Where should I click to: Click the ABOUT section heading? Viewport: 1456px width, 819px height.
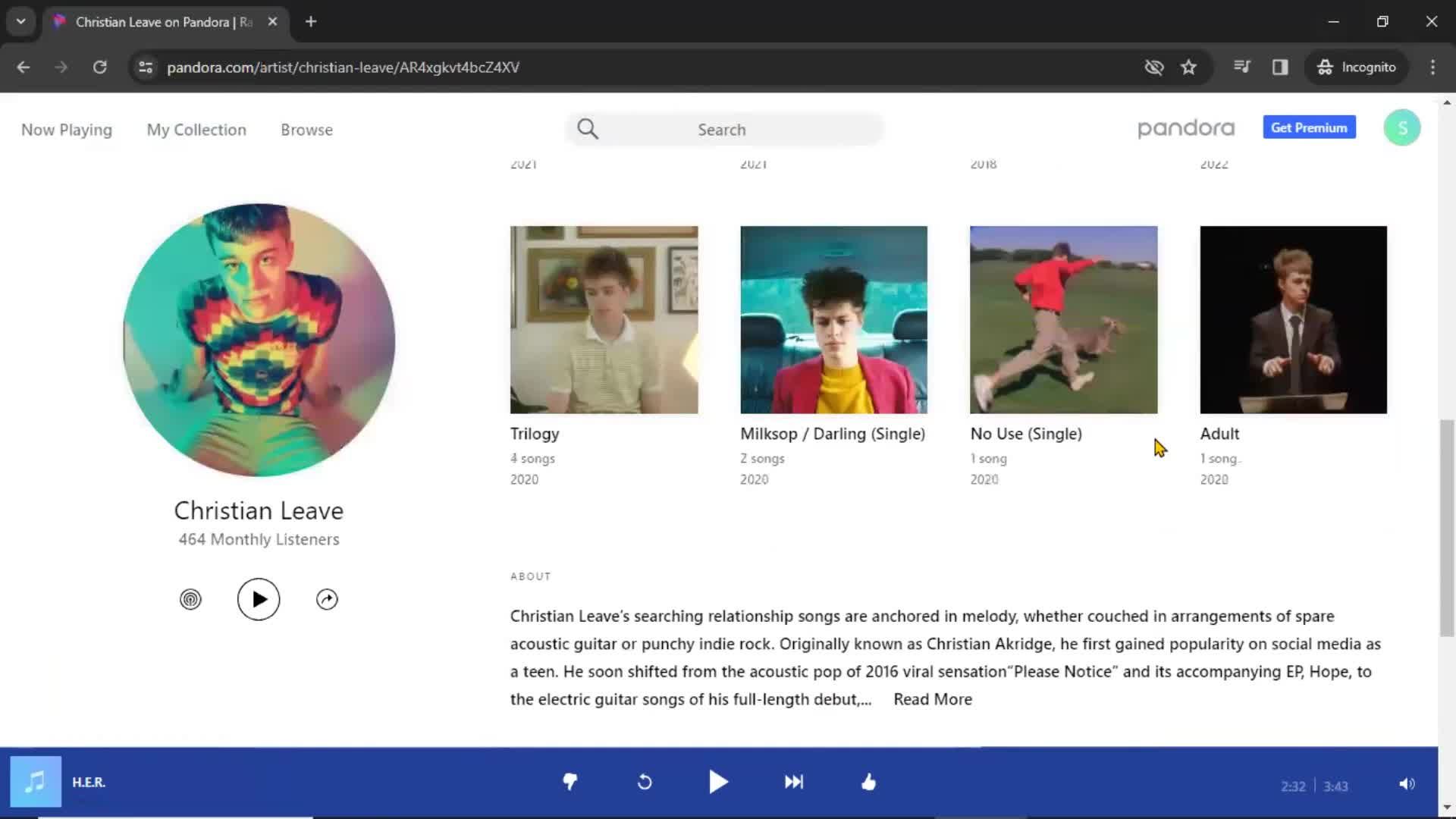(531, 576)
